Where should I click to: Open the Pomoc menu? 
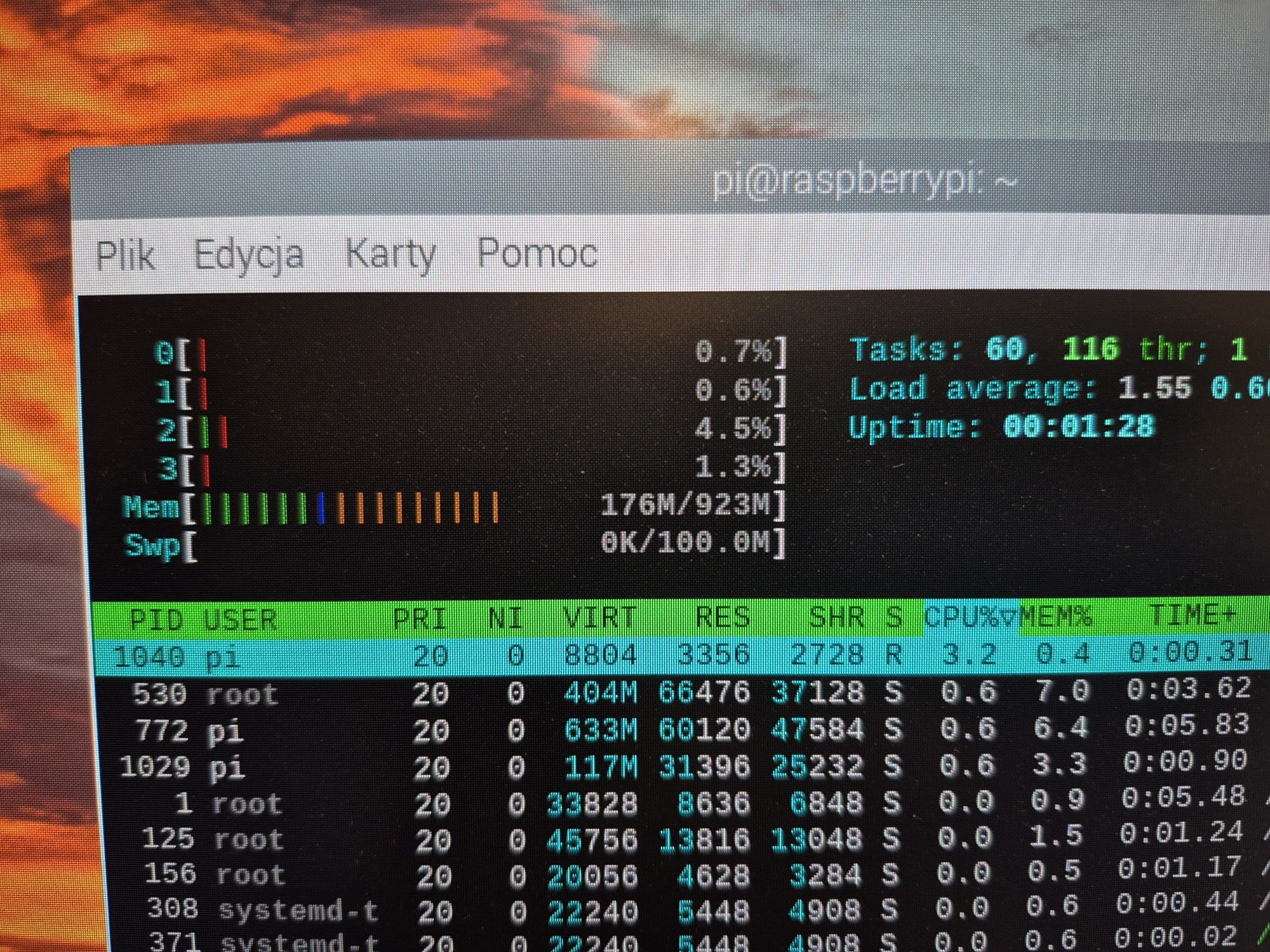click(x=537, y=253)
